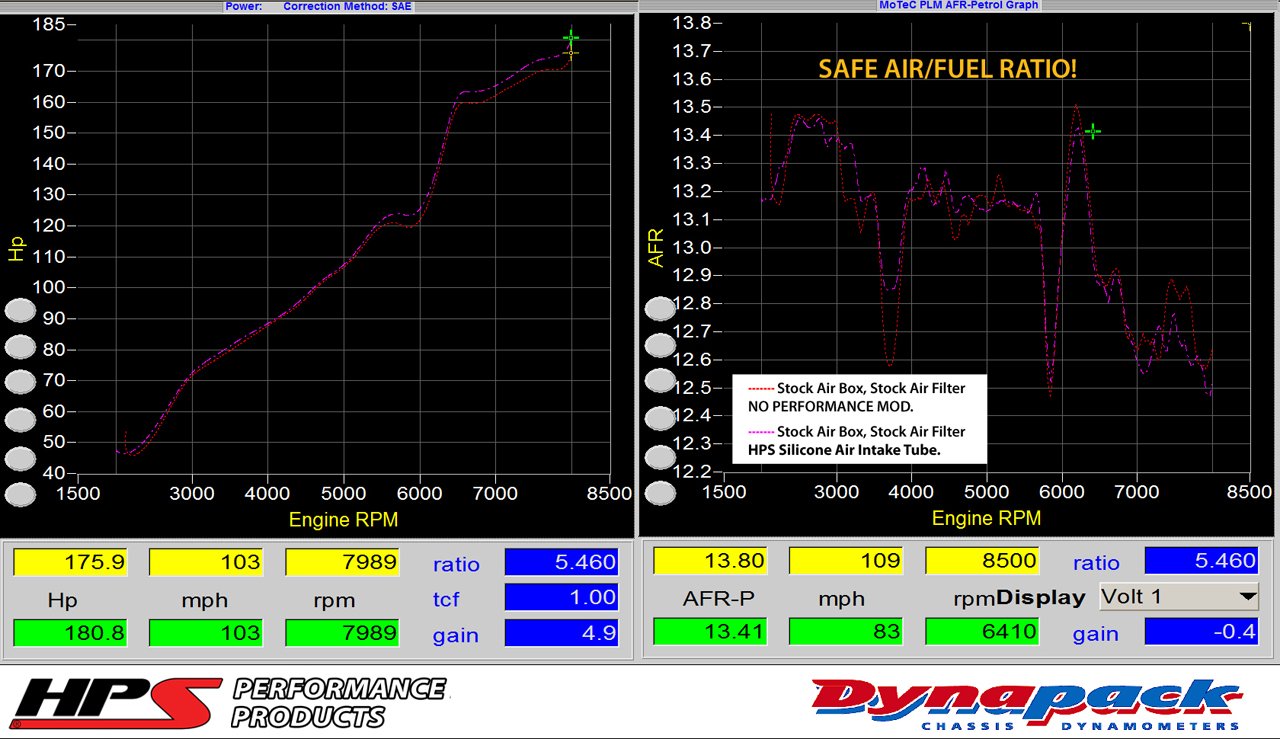The image size is (1280, 739).
Task: Click the top oval button beside the Hp graph
Action: pyautogui.click(x=20, y=310)
